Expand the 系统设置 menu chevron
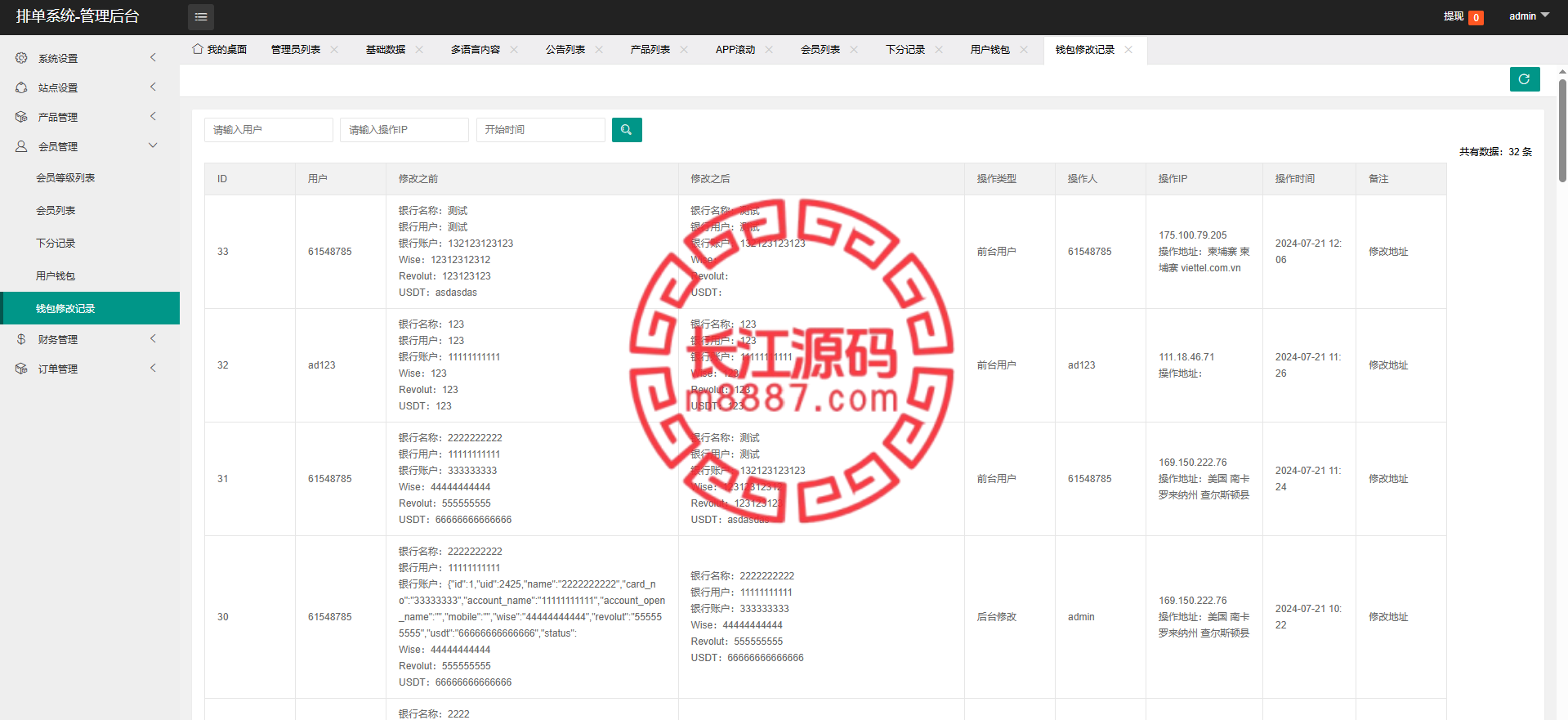Image resolution: width=1568 pixels, height=720 pixels. (x=153, y=57)
